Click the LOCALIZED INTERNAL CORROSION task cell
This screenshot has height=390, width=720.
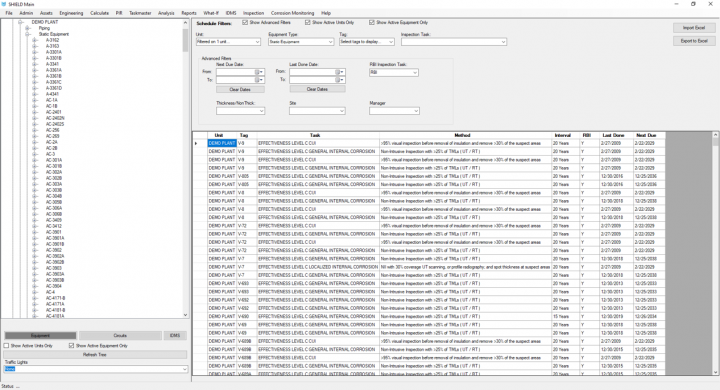318,267
